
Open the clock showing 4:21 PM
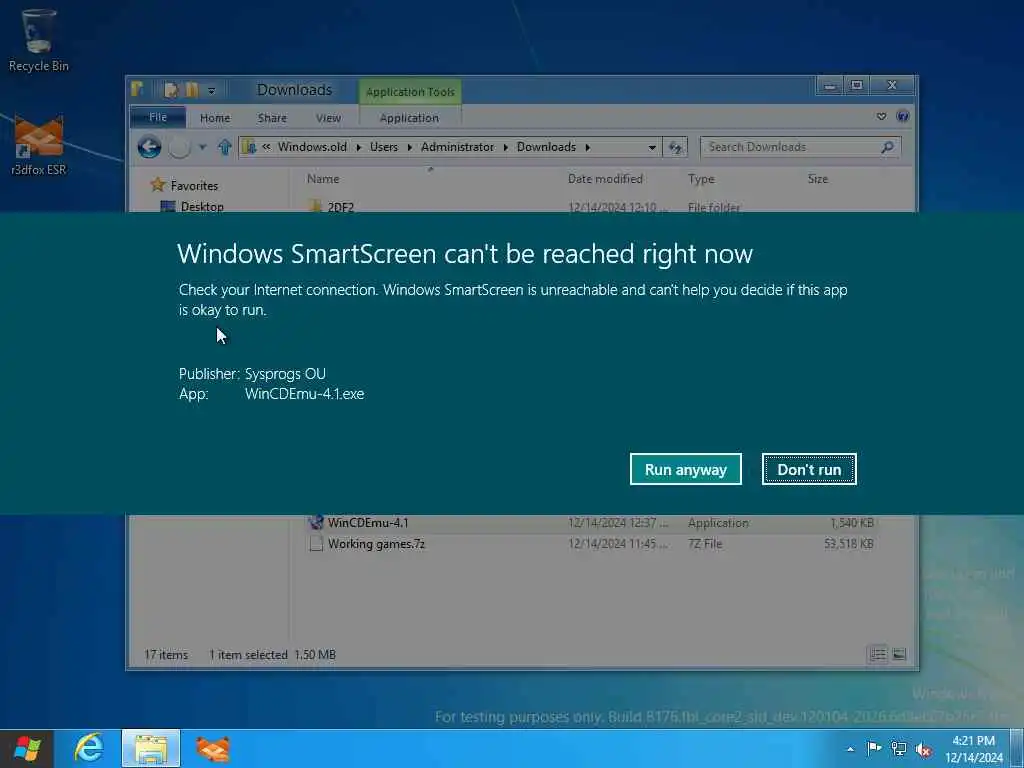[x=973, y=749]
